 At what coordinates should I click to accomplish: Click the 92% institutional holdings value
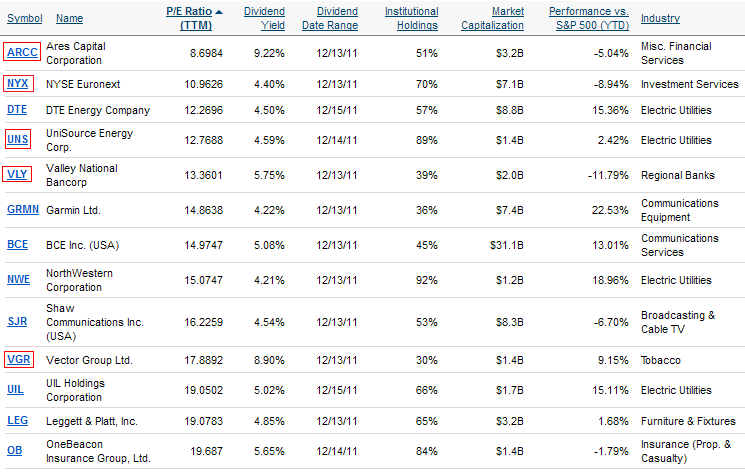[427, 280]
